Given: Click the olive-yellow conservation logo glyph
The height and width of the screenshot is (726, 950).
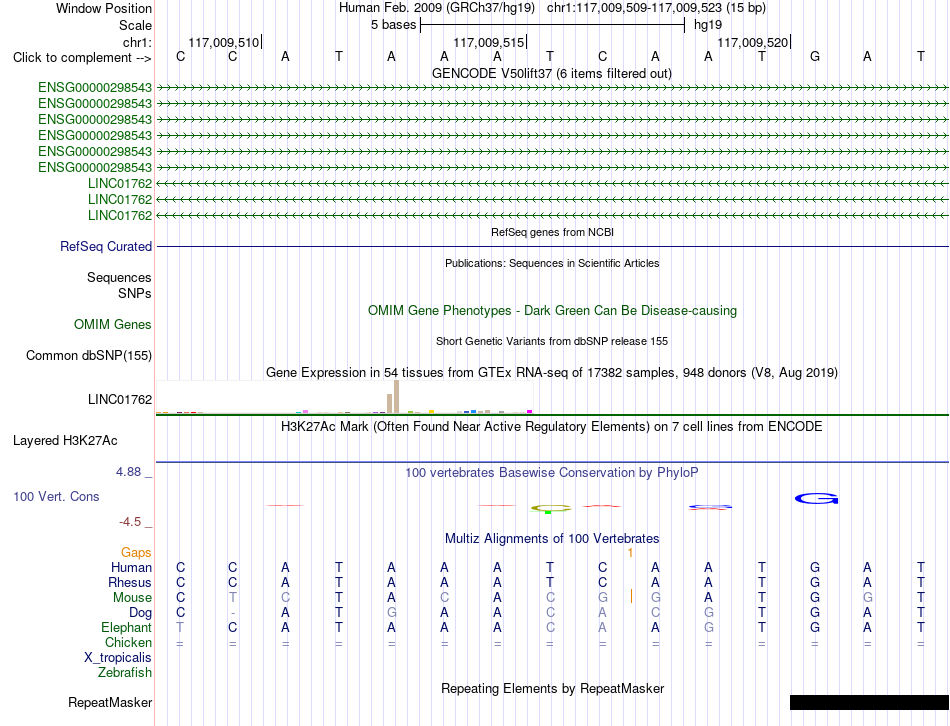Looking at the screenshot, I should point(551,508).
